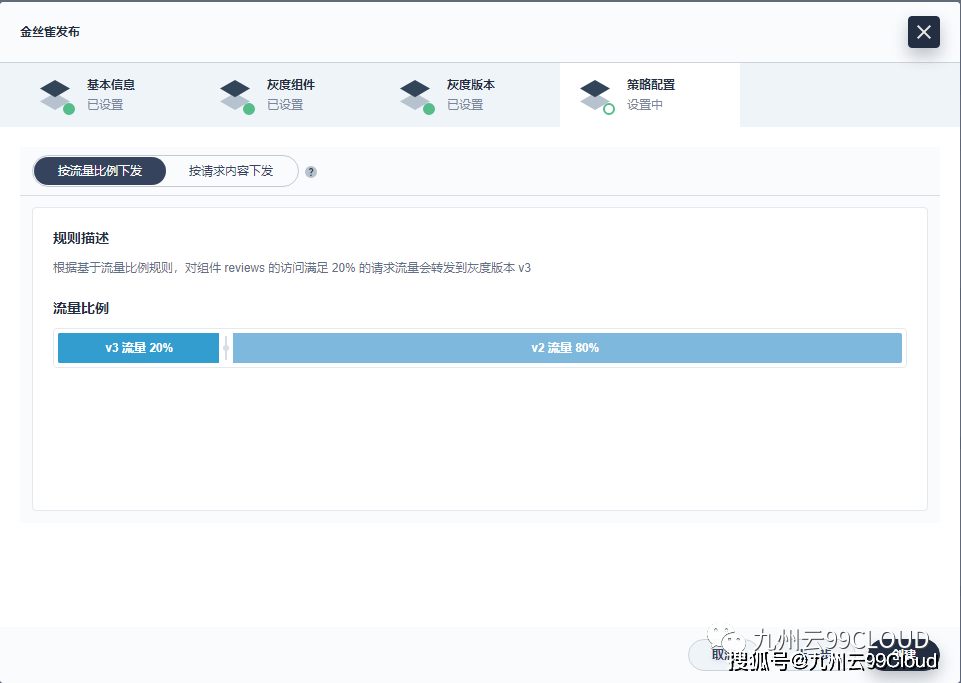Click the v3 流量 20% bar segment
Viewport: 961px width, 683px height.
[x=139, y=348]
